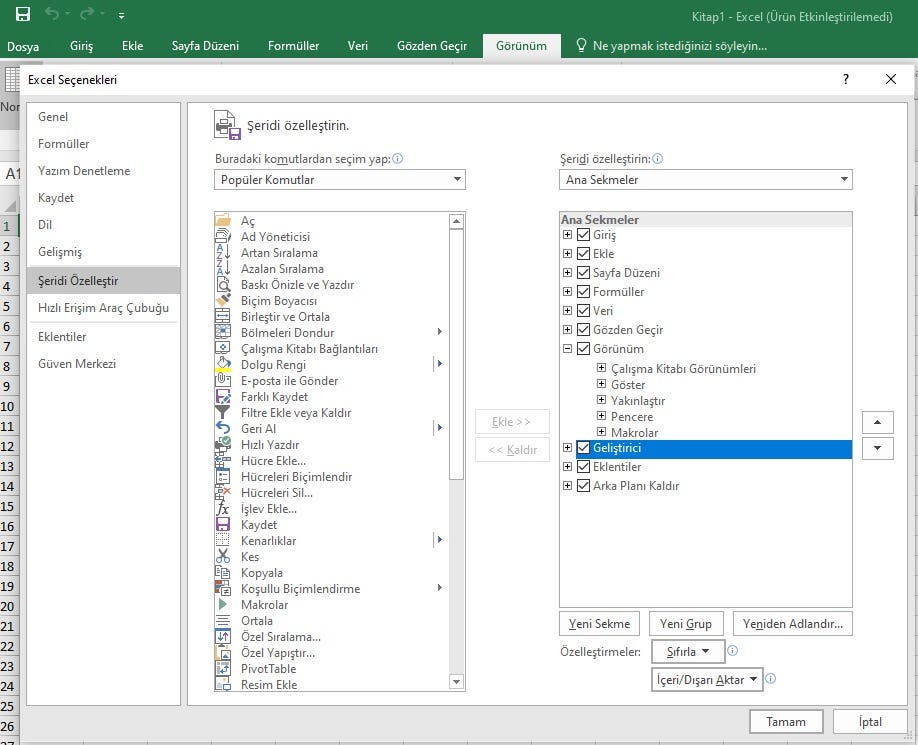The image size is (918, 745).
Task: Open the 'Sıfırla' dropdown button
Action: click(x=688, y=651)
